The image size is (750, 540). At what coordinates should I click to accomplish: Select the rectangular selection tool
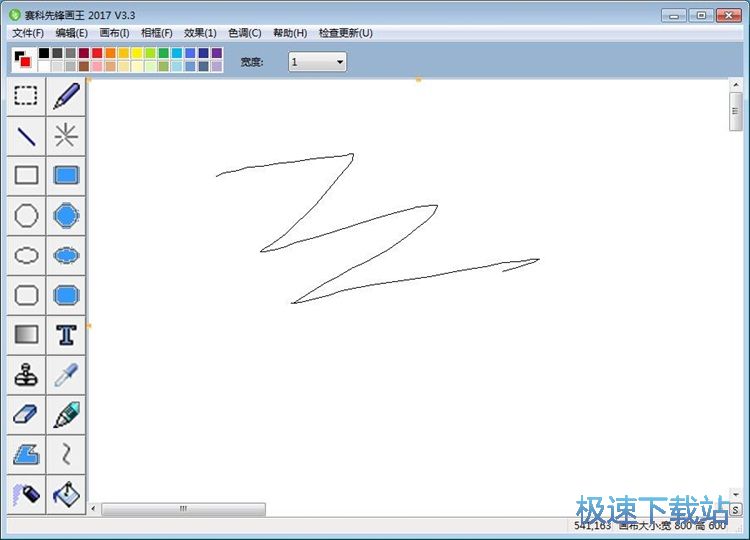(x=27, y=96)
